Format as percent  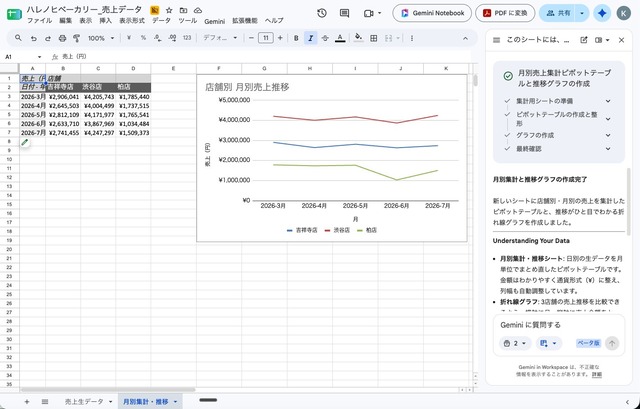(143, 38)
